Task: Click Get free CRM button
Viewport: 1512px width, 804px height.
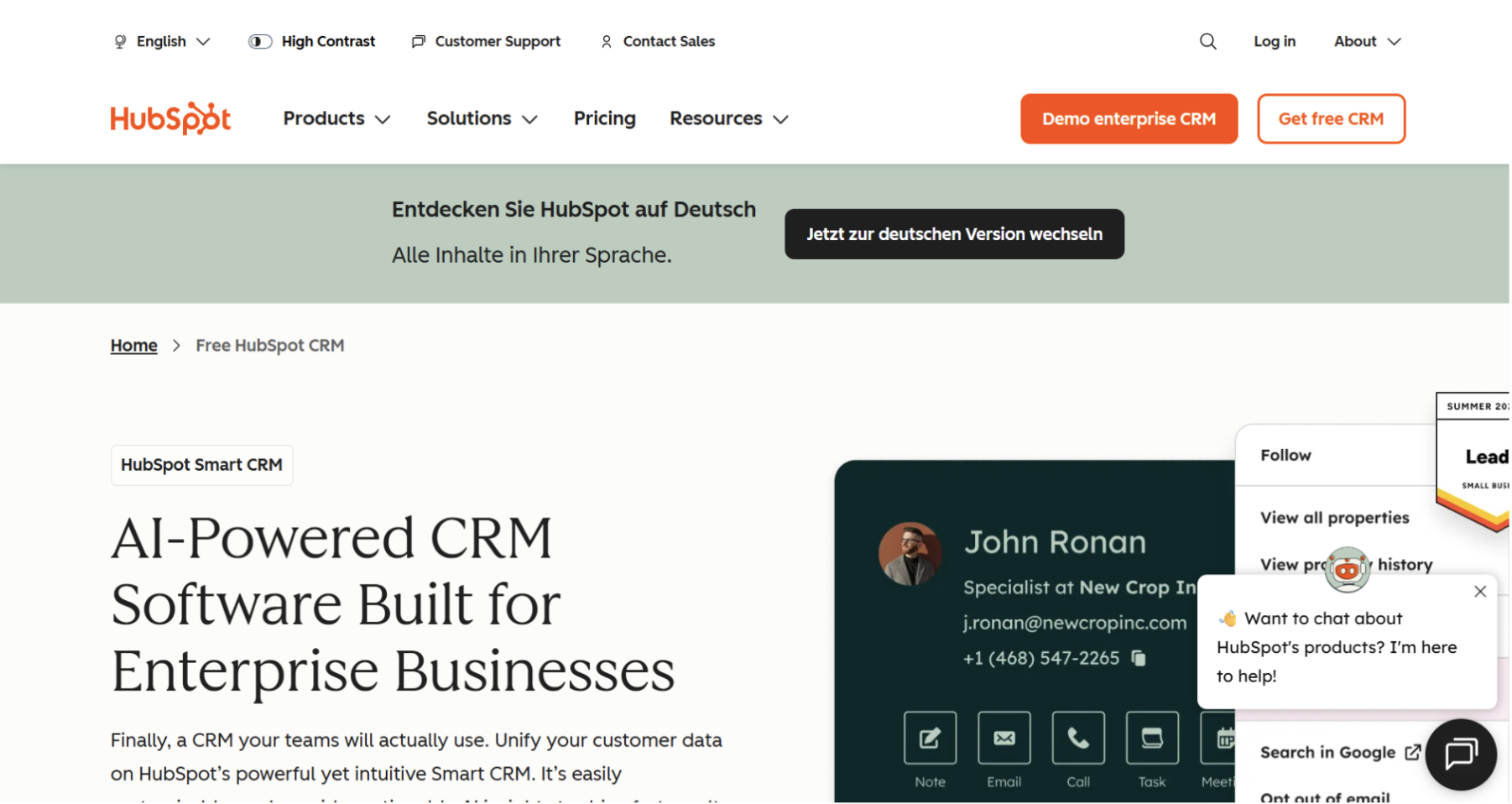Action: point(1331,118)
